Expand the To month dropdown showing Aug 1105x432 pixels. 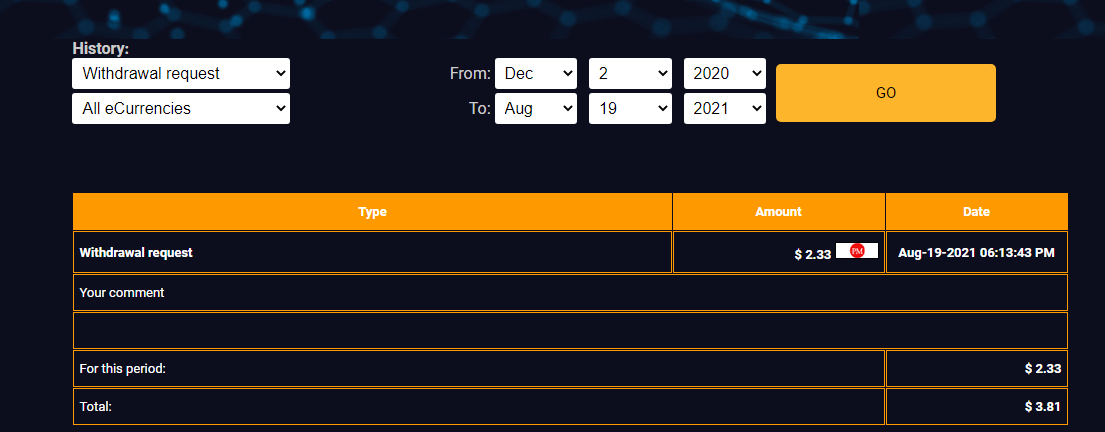pyautogui.click(x=536, y=109)
